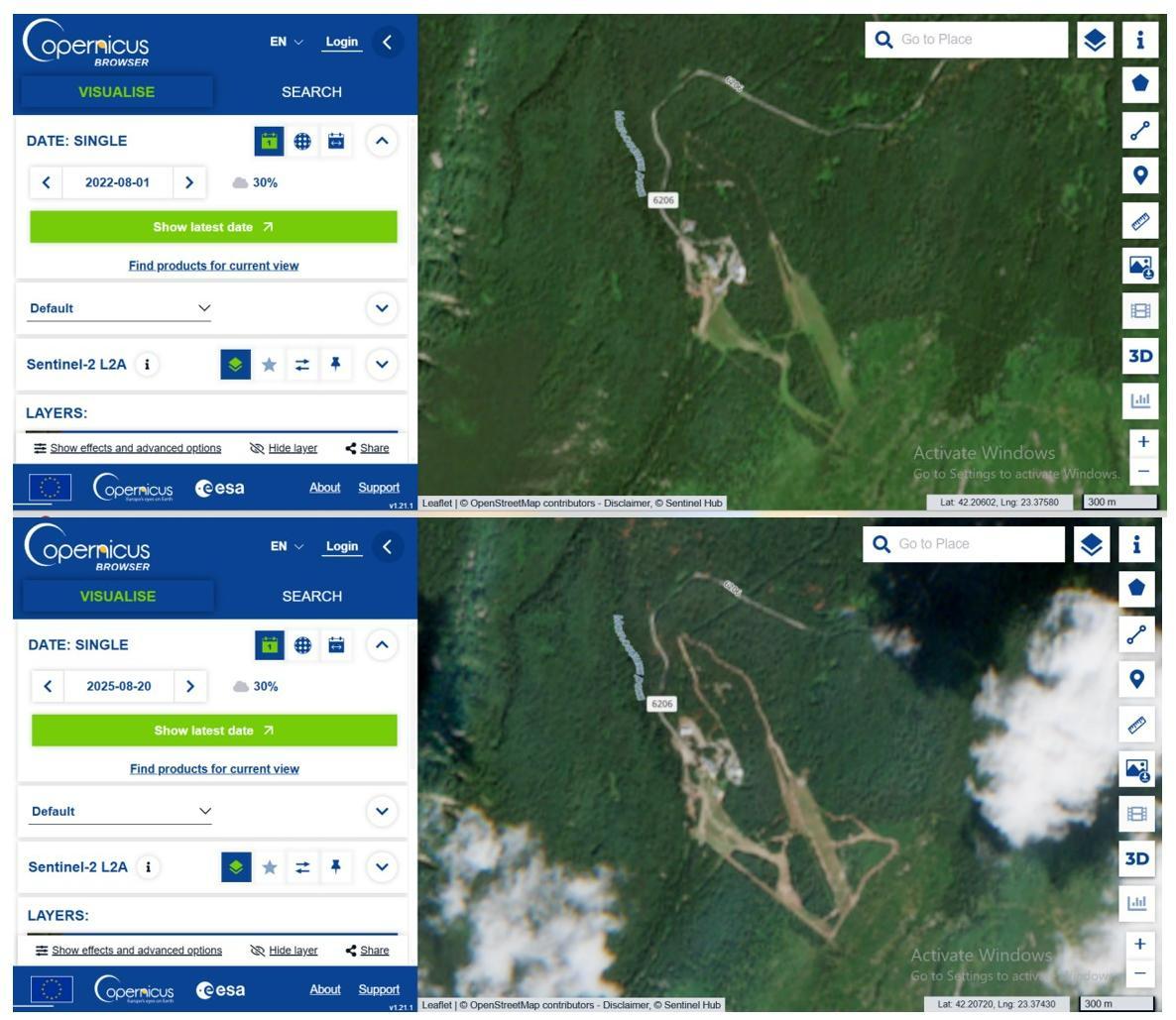Click the Go to Place search field in the top map

click(x=967, y=40)
